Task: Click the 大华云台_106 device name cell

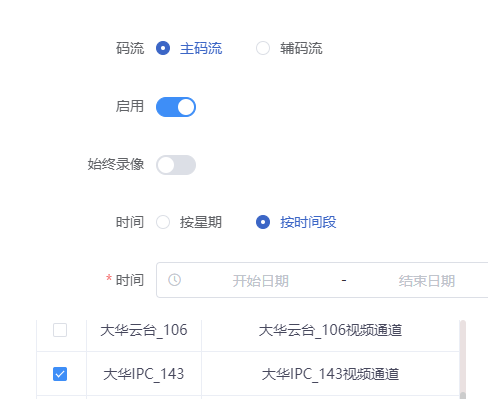Action: click(144, 330)
